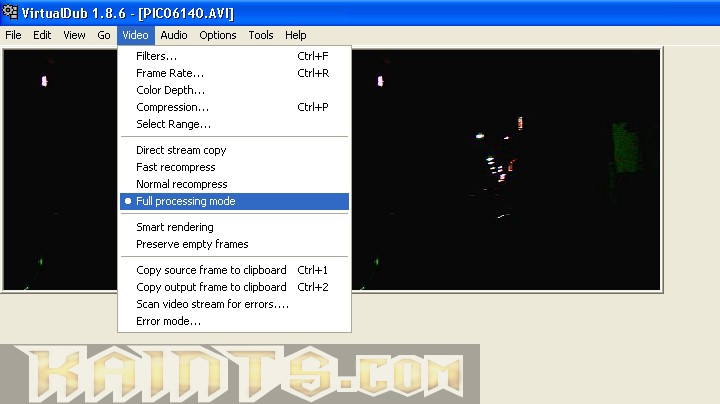Switch to Fast recompress mode

pyautogui.click(x=234, y=167)
